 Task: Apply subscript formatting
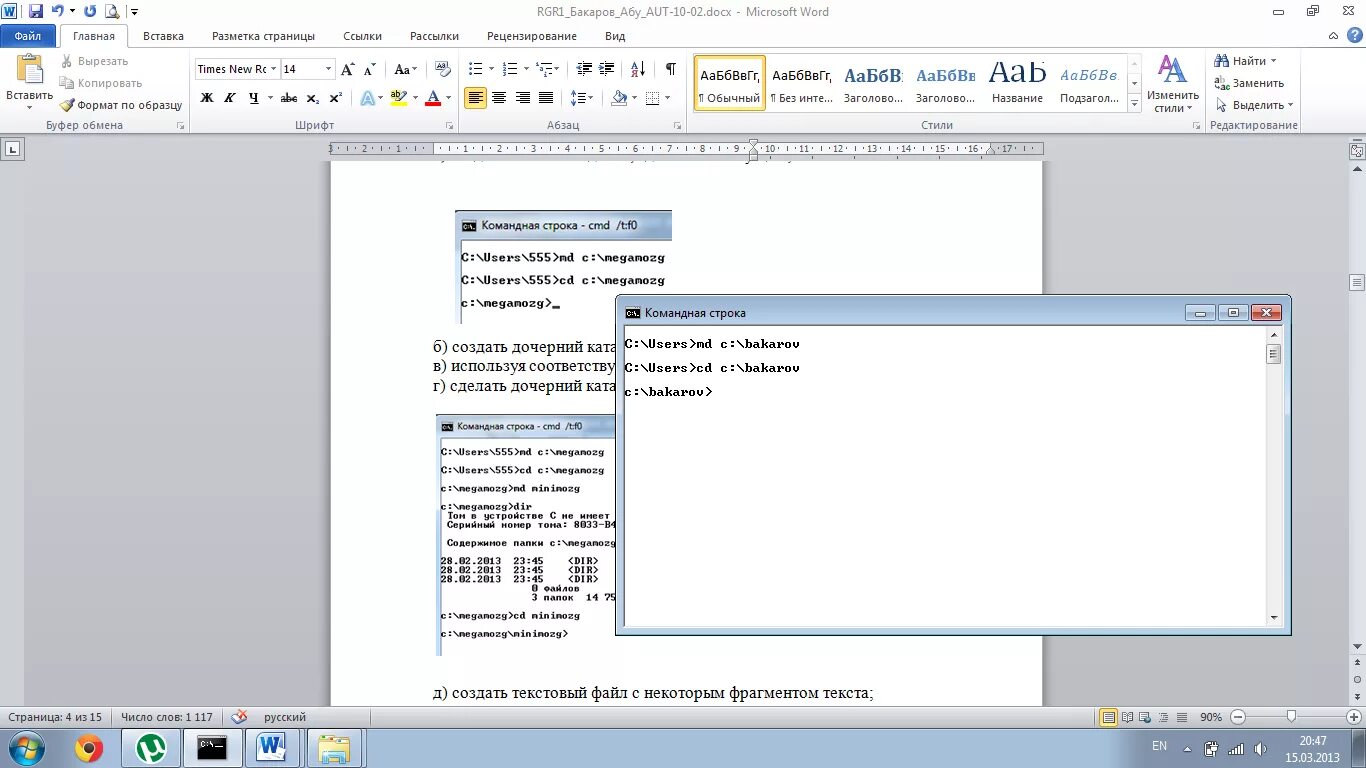[313, 98]
